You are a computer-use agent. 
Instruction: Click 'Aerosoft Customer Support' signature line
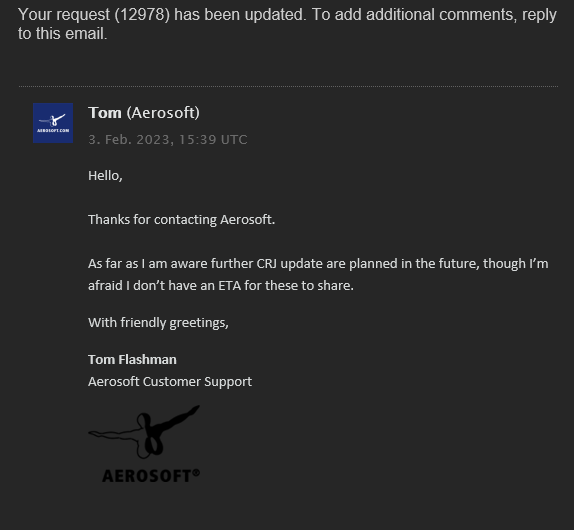click(170, 382)
